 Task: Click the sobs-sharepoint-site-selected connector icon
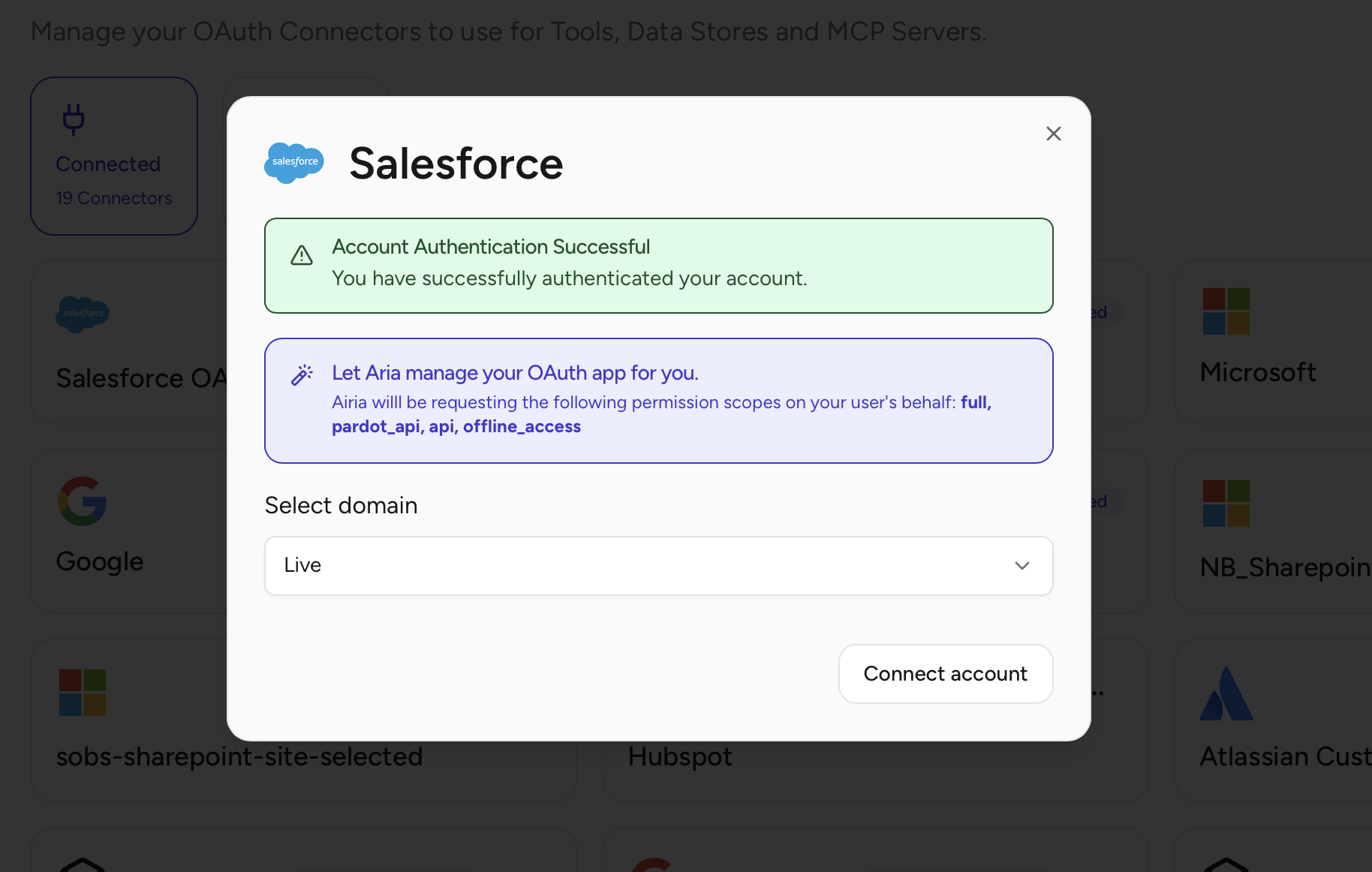click(83, 692)
